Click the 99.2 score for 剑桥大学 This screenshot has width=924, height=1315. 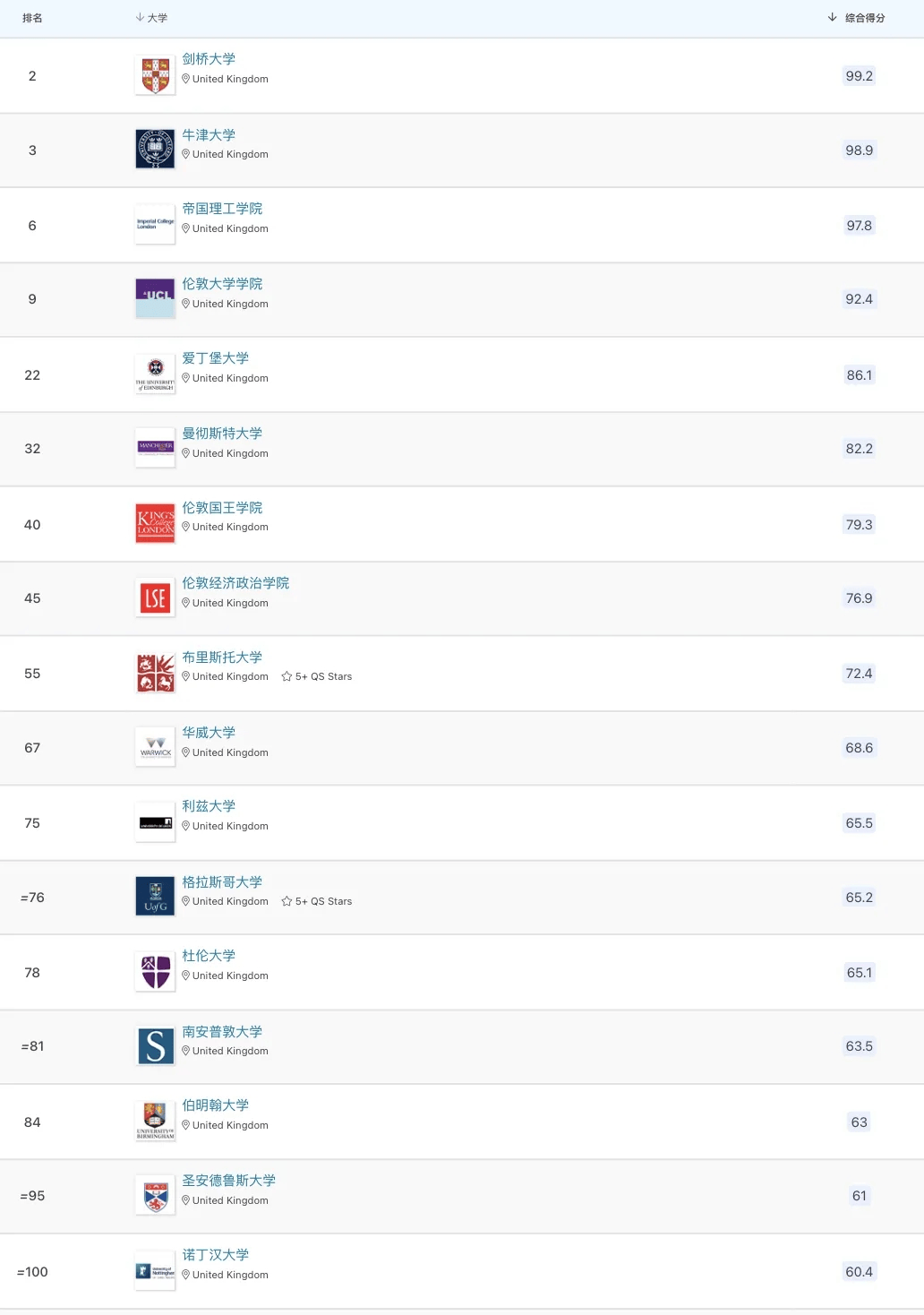click(x=859, y=76)
